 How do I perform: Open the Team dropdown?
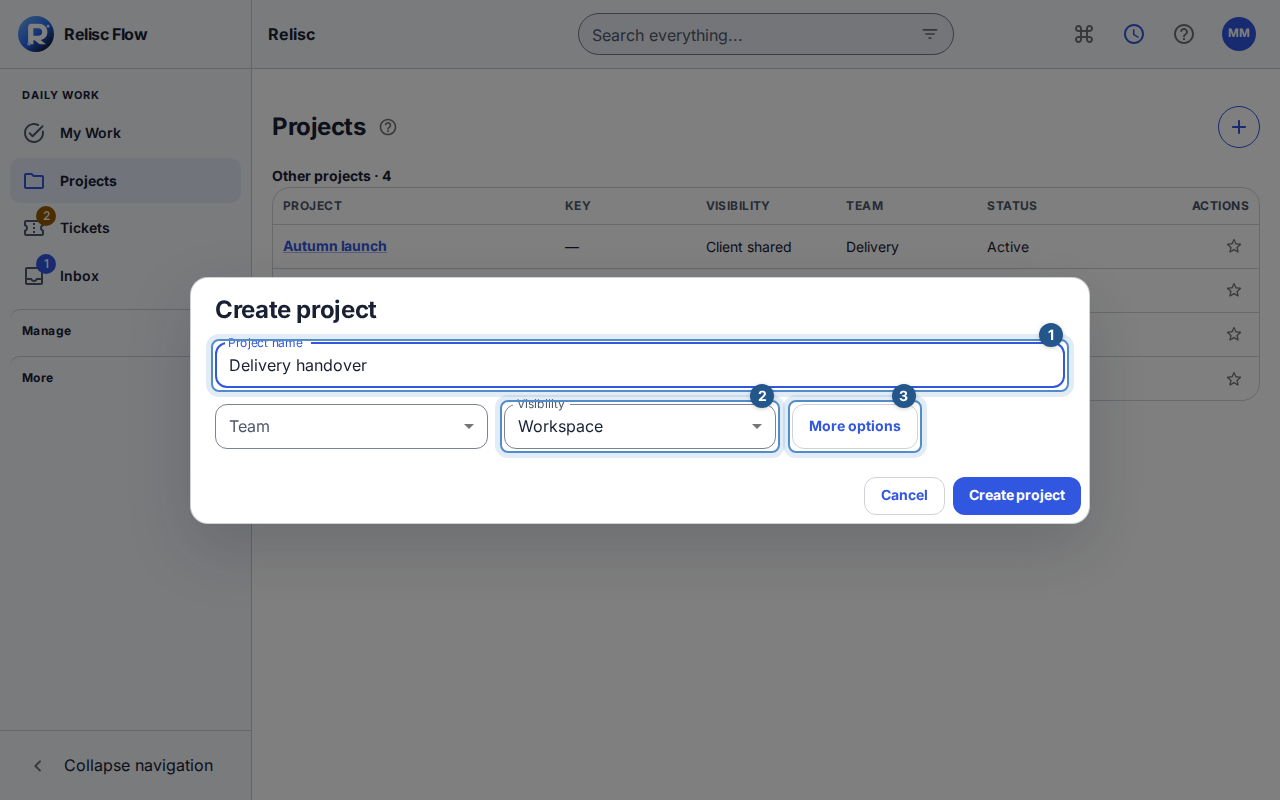point(351,426)
